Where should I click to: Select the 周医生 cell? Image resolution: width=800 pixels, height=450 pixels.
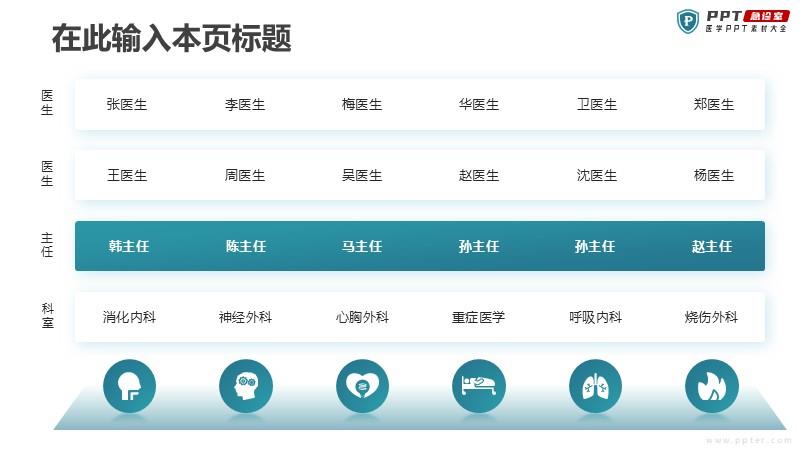tap(245, 176)
